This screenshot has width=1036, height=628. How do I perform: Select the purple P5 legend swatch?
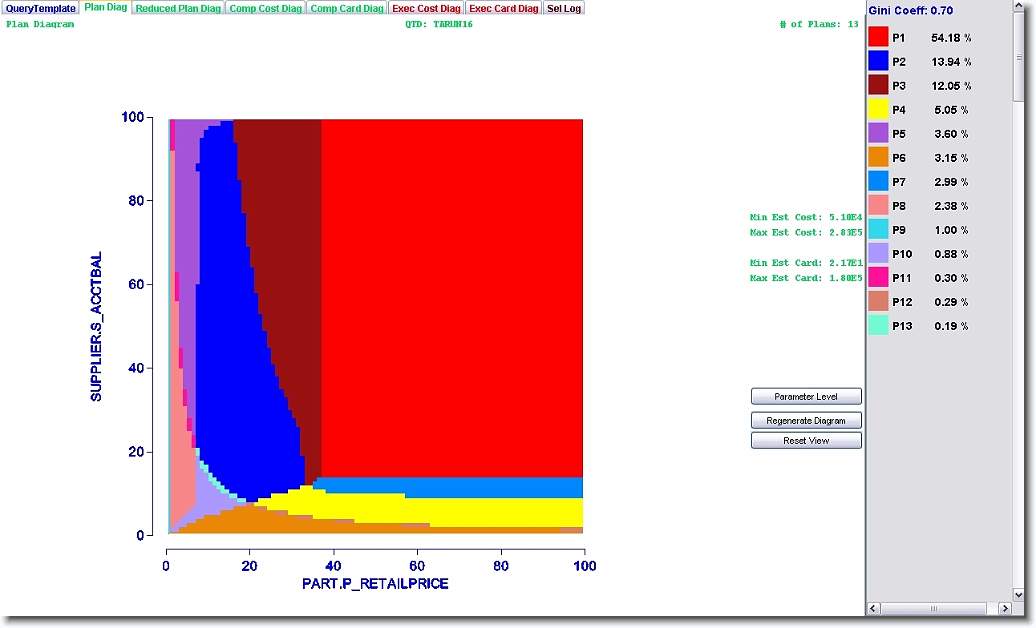878,133
